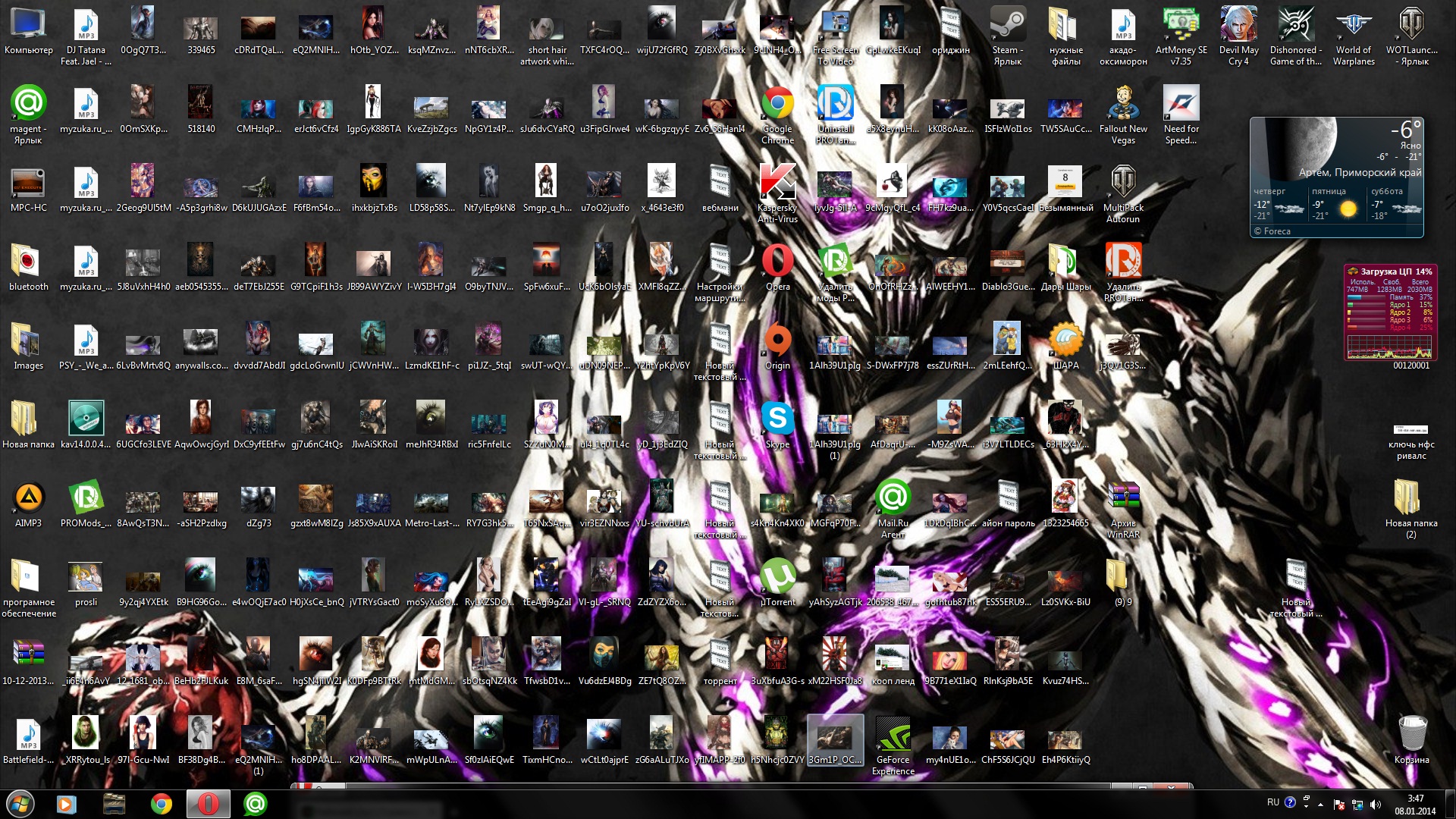Launch ArtMoney SE v7.35 shortcut

pos(1181,37)
